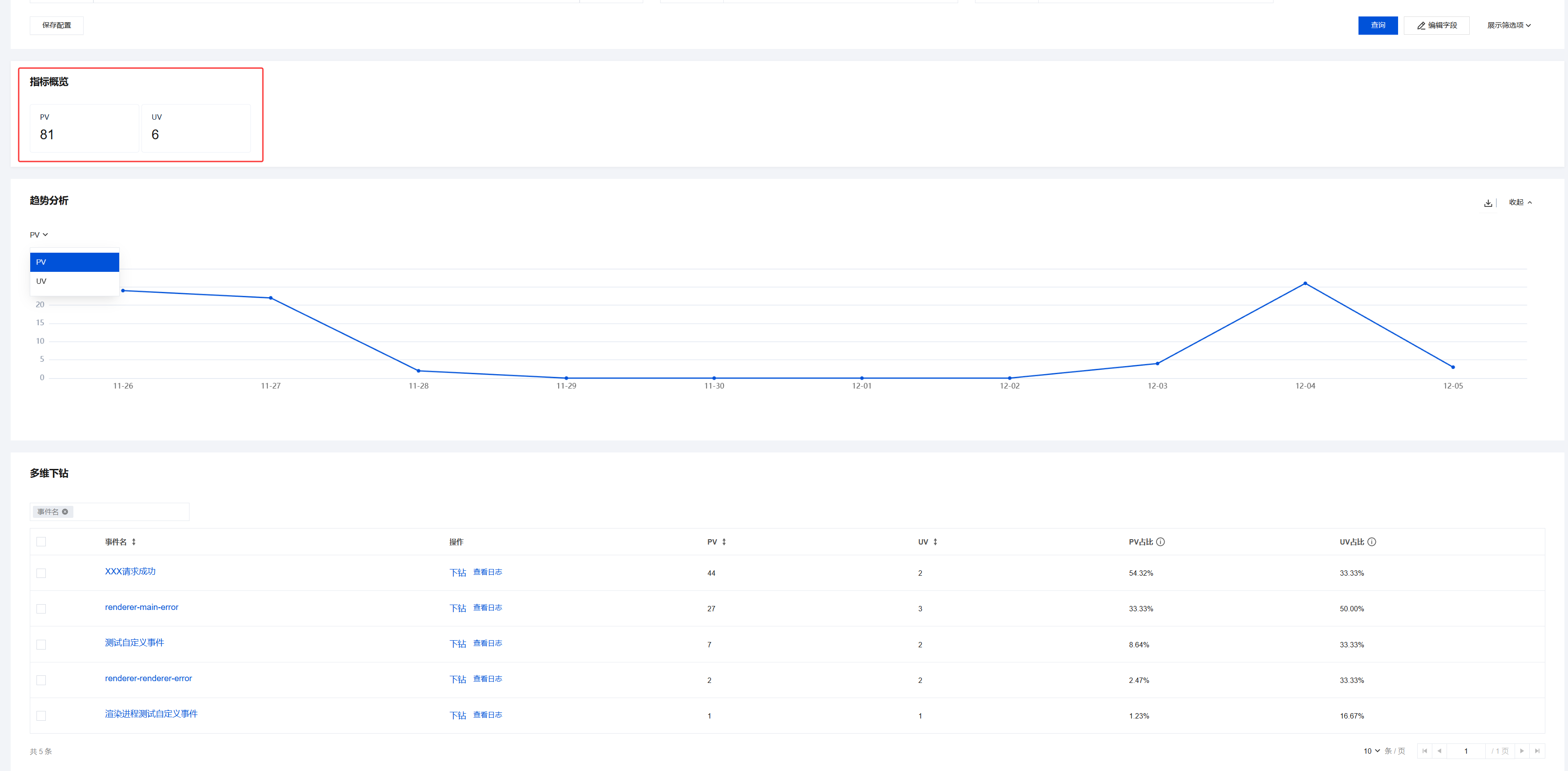
Task: Sort table by PV column arrows
Action: pos(724,542)
